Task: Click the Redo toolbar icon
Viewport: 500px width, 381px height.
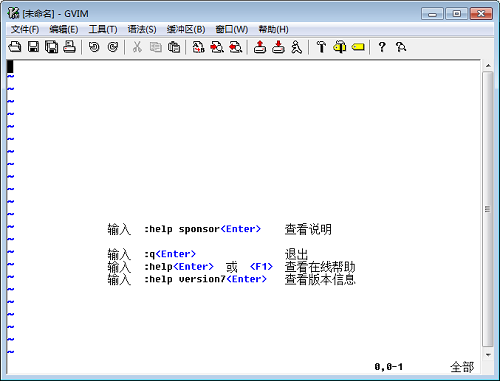Action: click(x=113, y=47)
